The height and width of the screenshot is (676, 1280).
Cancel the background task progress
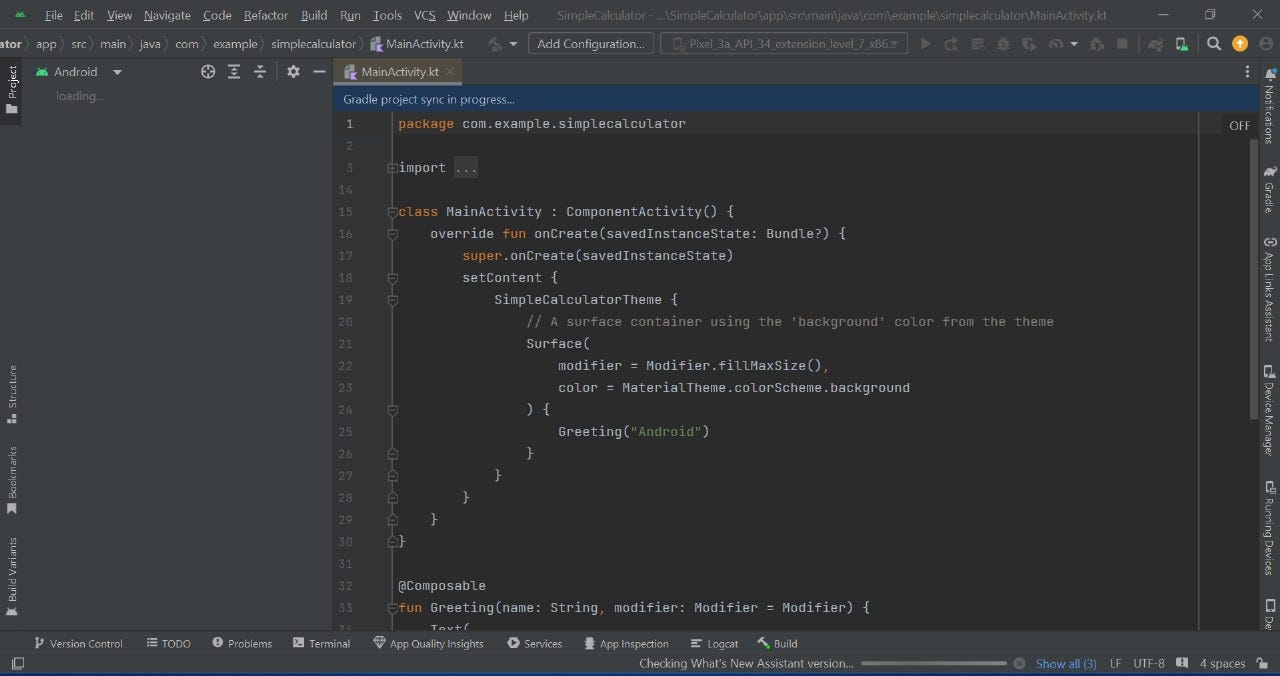point(1019,663)
